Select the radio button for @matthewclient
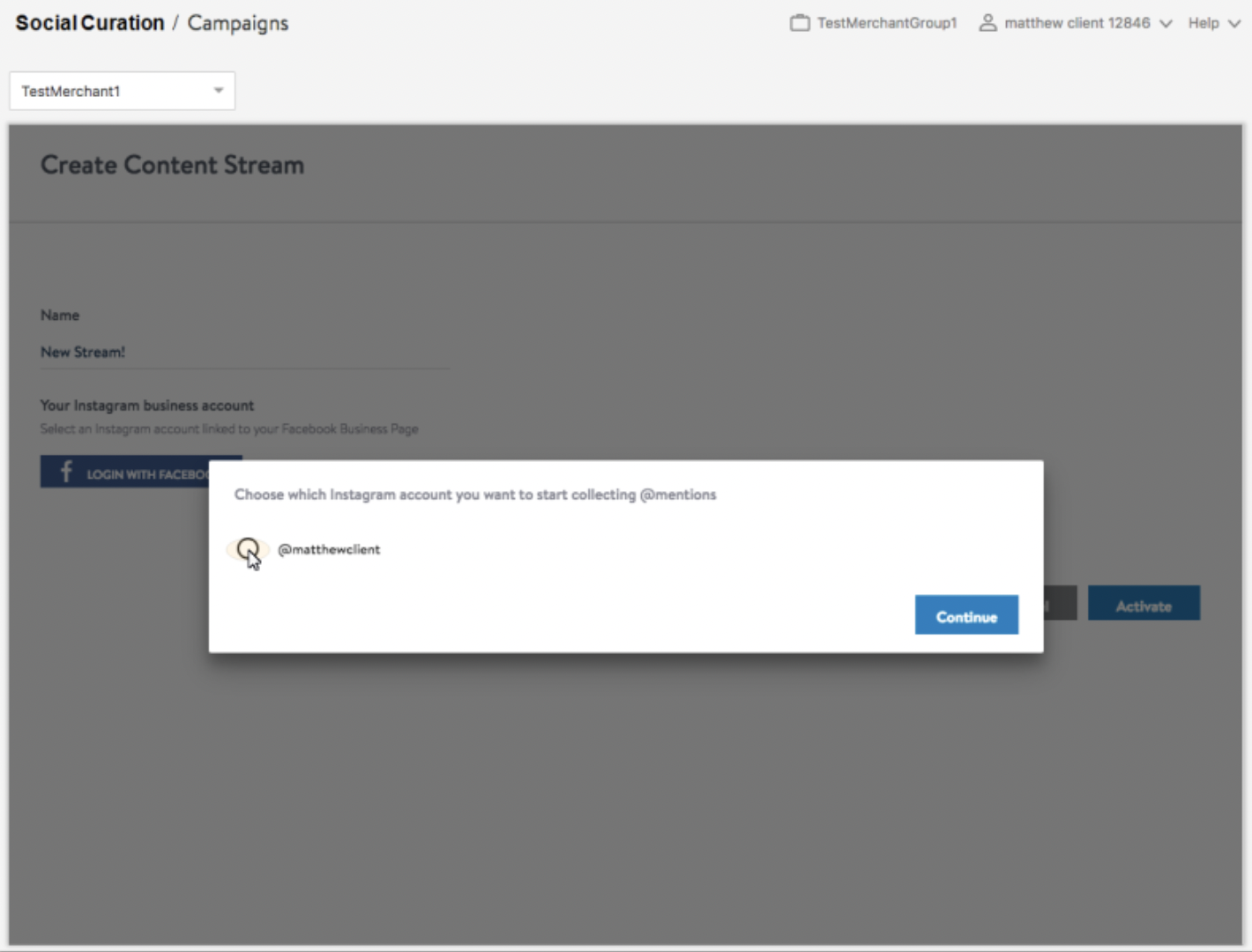 [248, 549]
